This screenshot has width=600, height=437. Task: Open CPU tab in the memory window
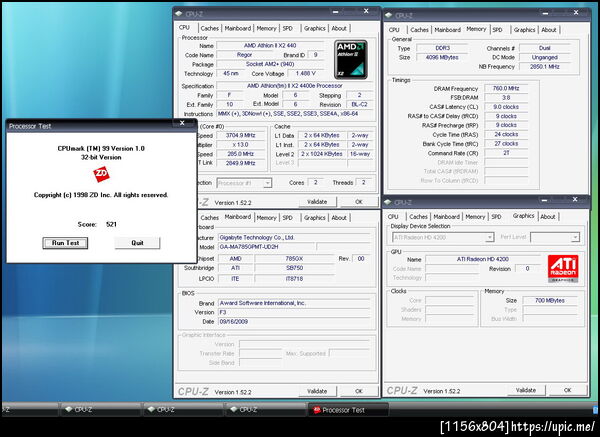click(x=394, y=30)
